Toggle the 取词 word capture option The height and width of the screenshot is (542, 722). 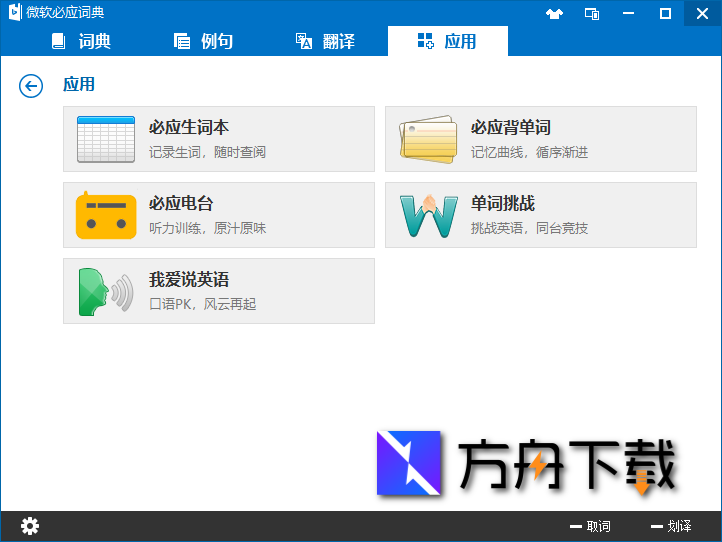[x=591, y=526]
